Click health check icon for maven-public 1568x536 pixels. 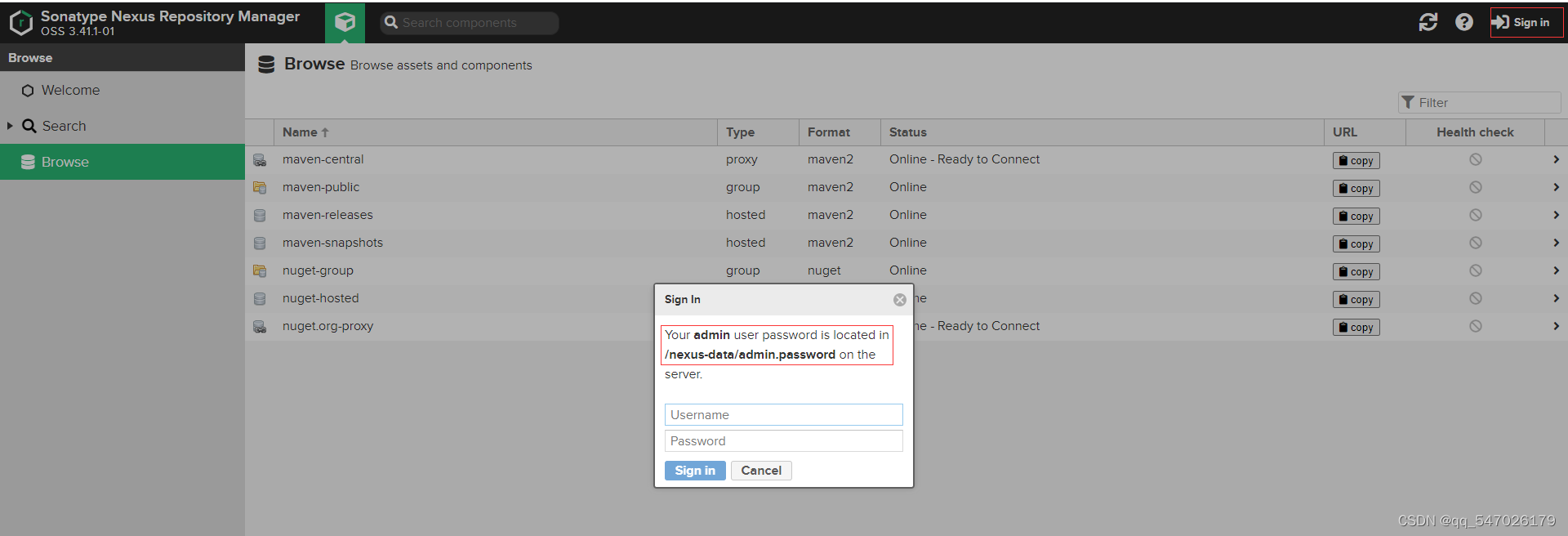[1475, 187]
